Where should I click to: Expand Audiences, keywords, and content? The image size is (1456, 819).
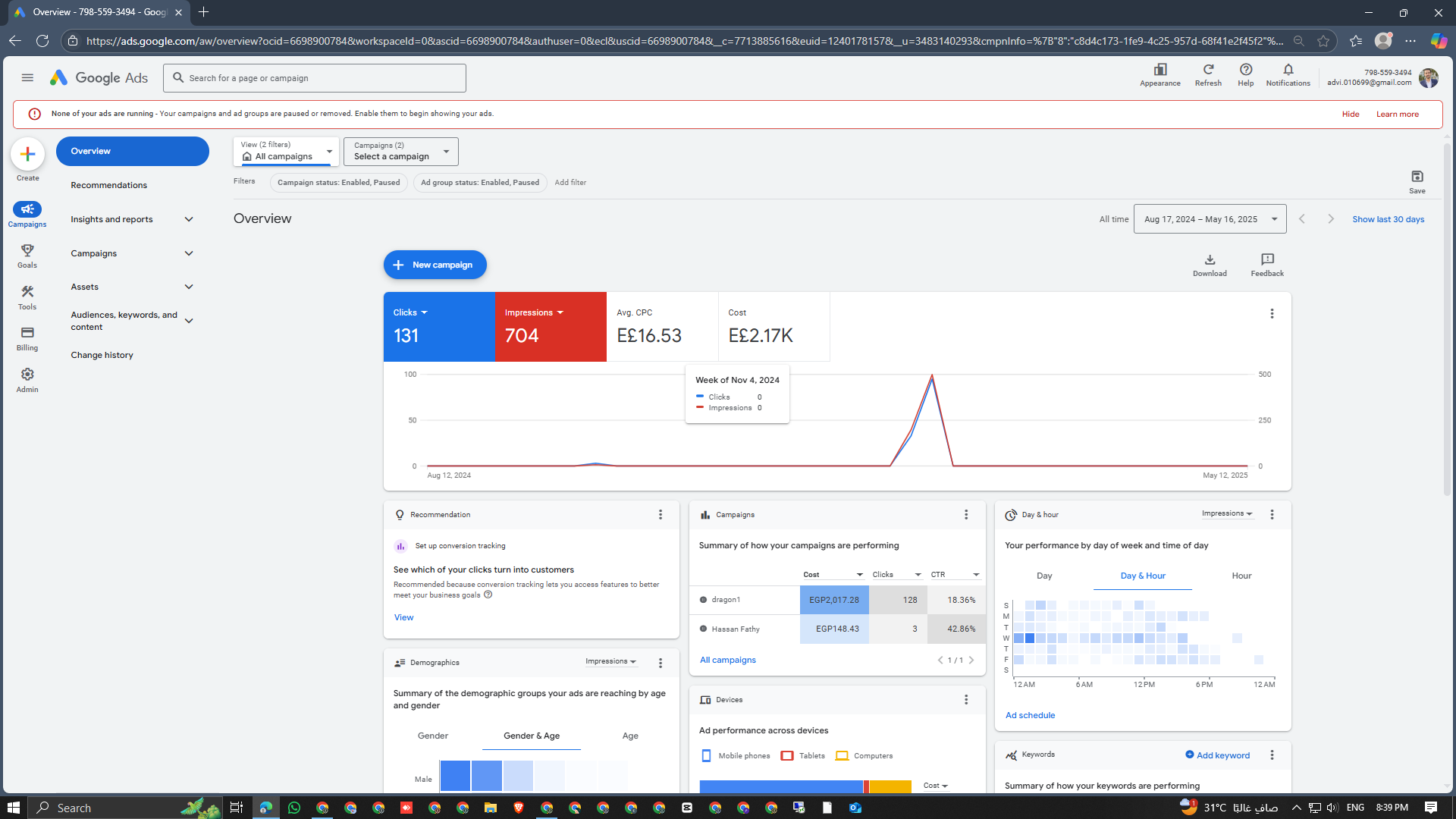point(132,321)
